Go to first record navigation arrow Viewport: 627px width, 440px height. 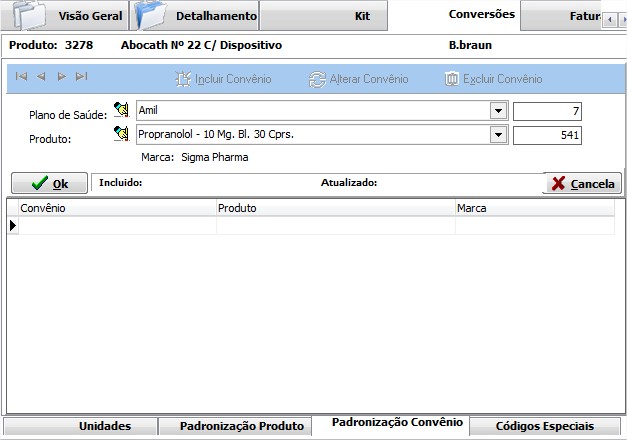pos(21,77)
